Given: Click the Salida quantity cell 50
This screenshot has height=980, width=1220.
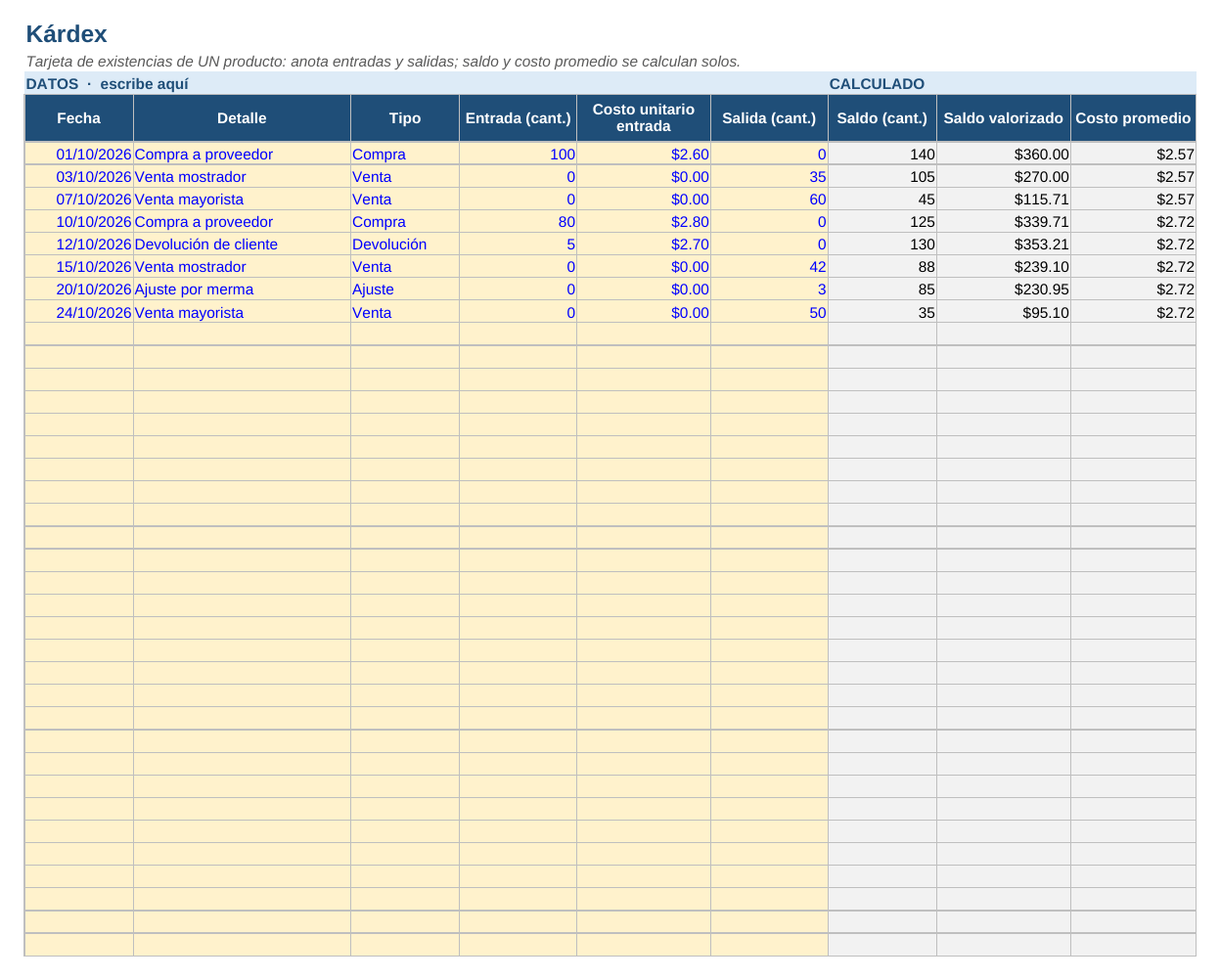Looking at the screenshot, I should [x=769, y=313].
